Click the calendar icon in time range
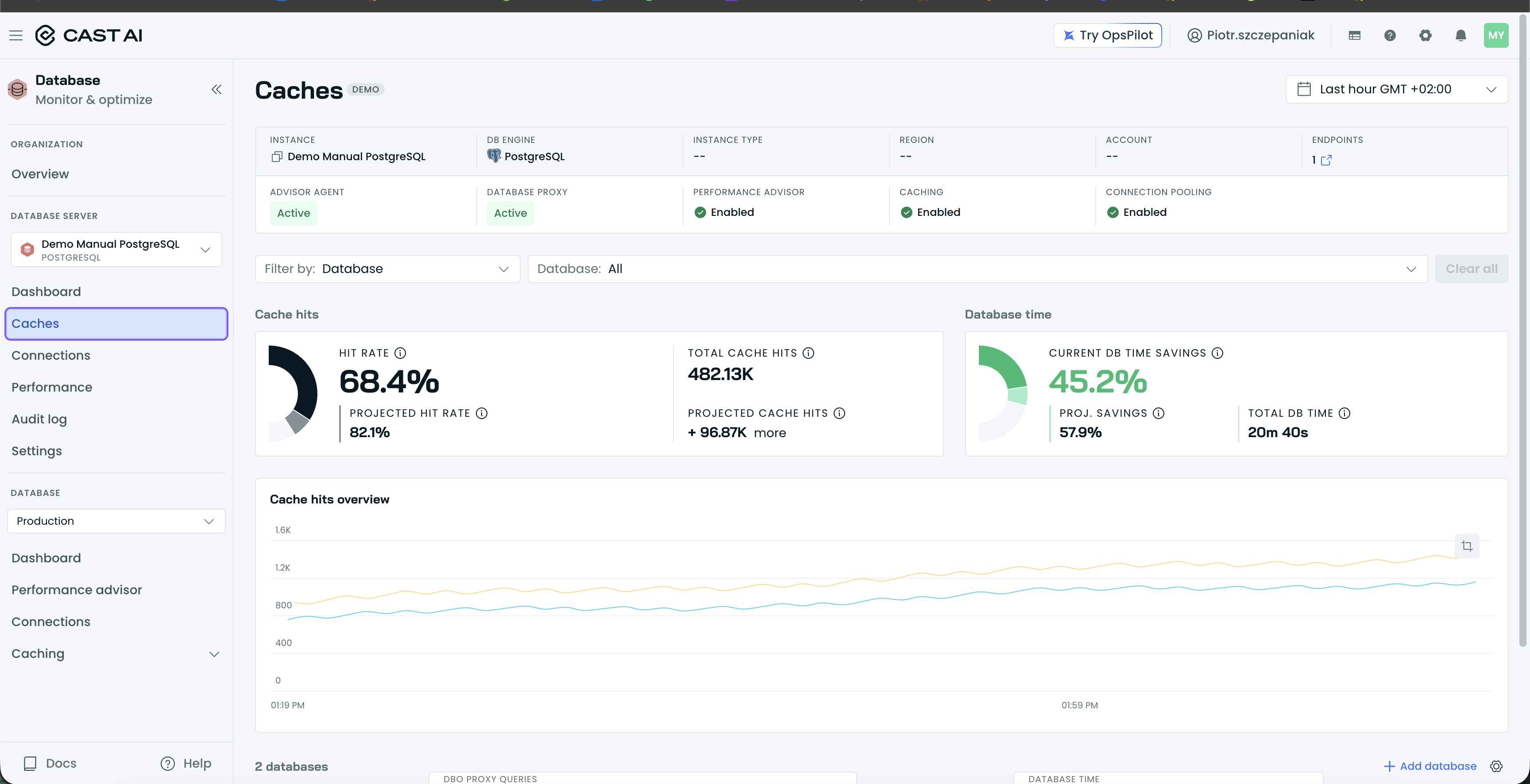 pos(1304,89)
